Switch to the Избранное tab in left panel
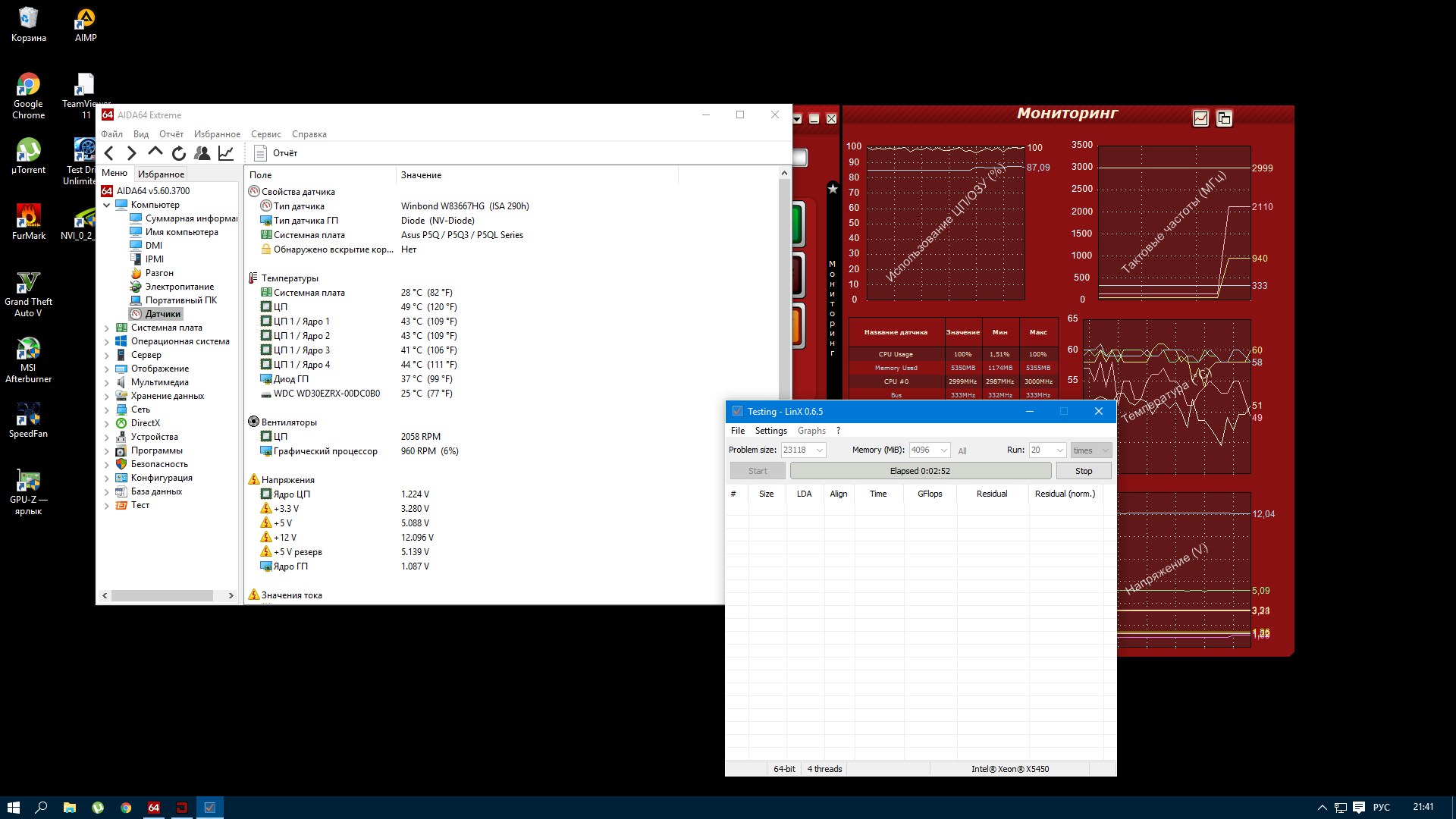This screenshot has height=819, width=1456. [161, 174]
